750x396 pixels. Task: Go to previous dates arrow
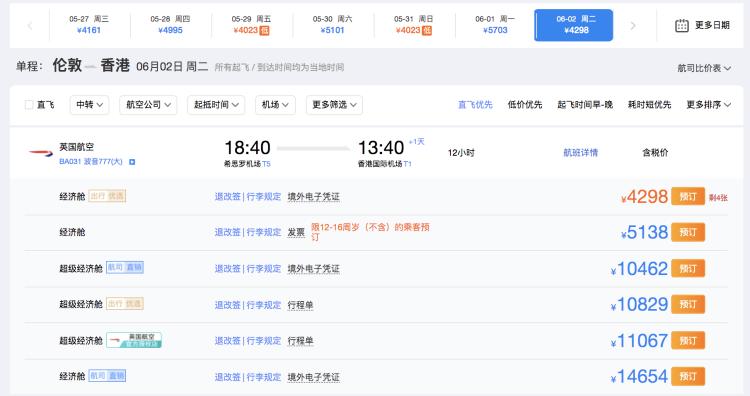(30, 25)
